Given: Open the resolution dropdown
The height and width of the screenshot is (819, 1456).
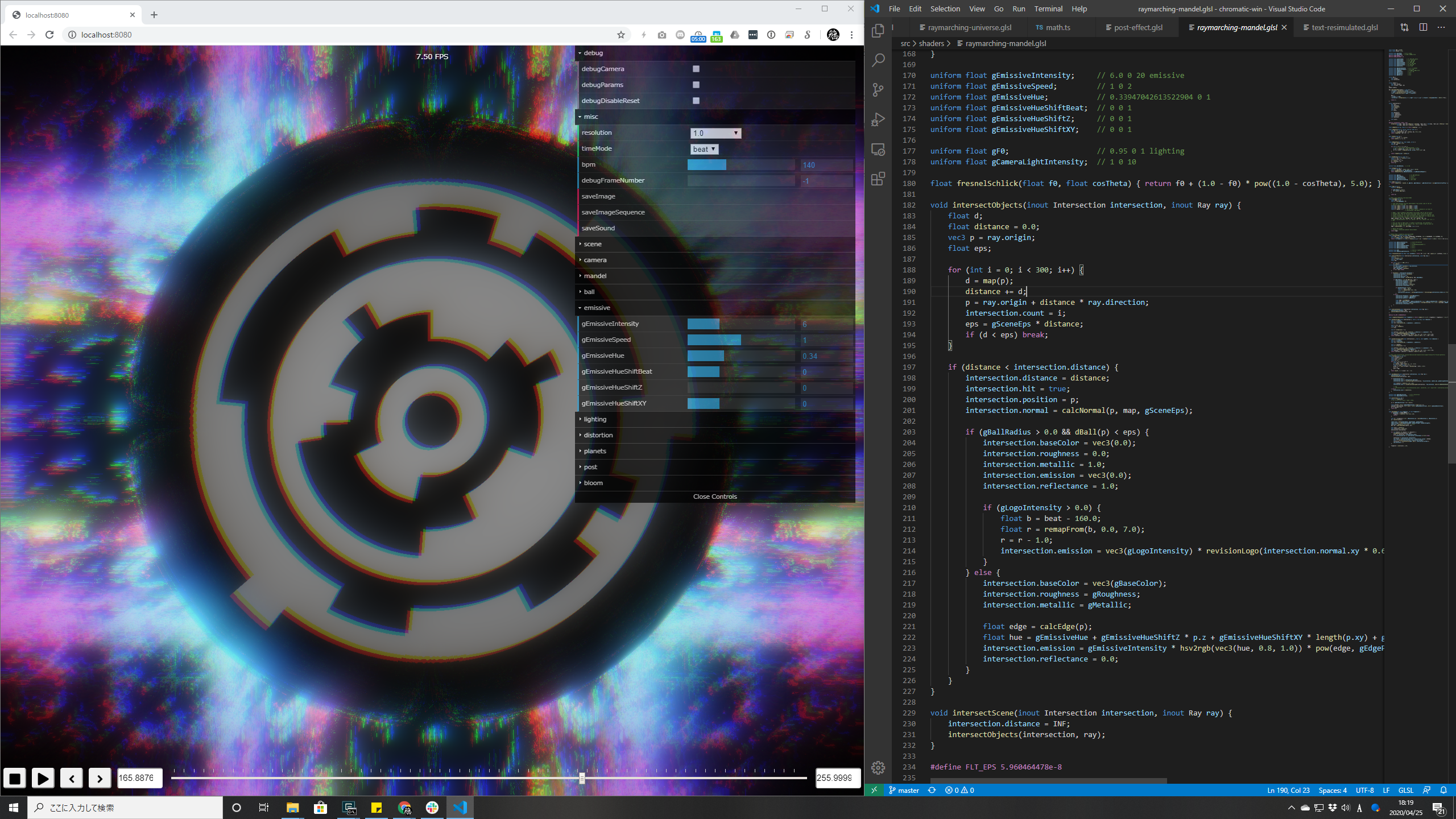Looking at the screenshot, I should click(715, 133).
